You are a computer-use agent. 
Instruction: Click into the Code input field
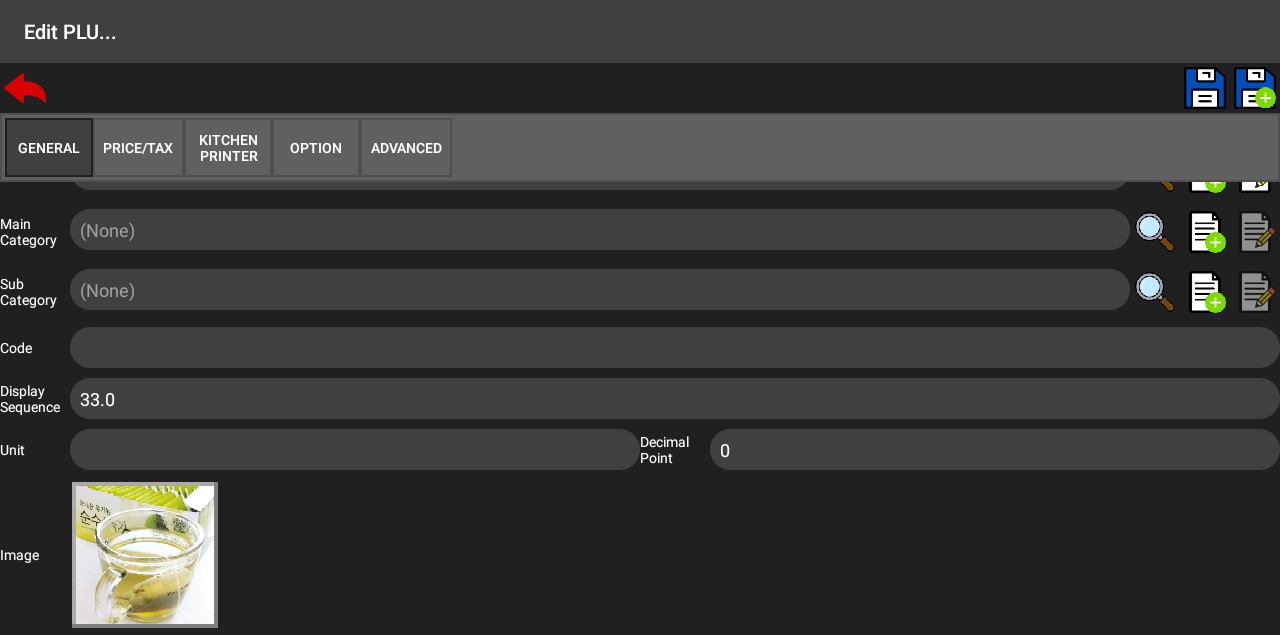(x=675, y=348)
